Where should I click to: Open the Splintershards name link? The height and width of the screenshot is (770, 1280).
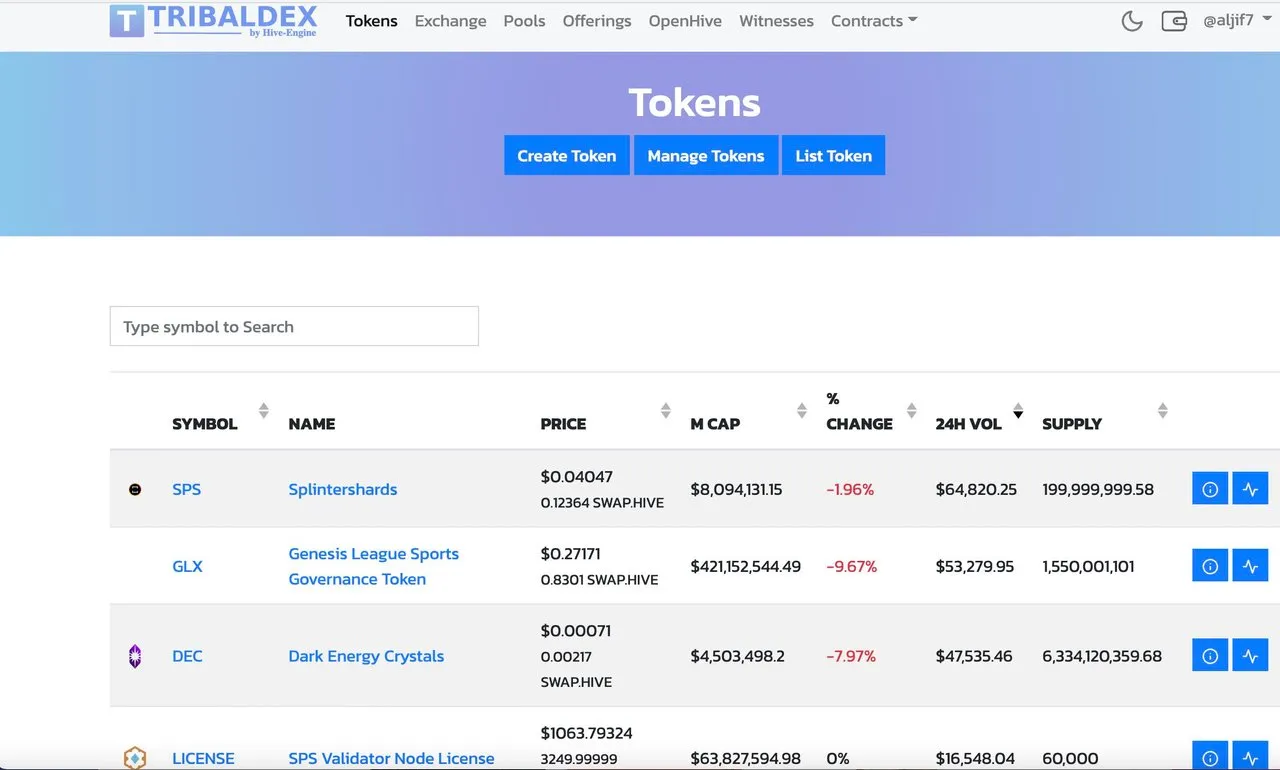[343, 489]
